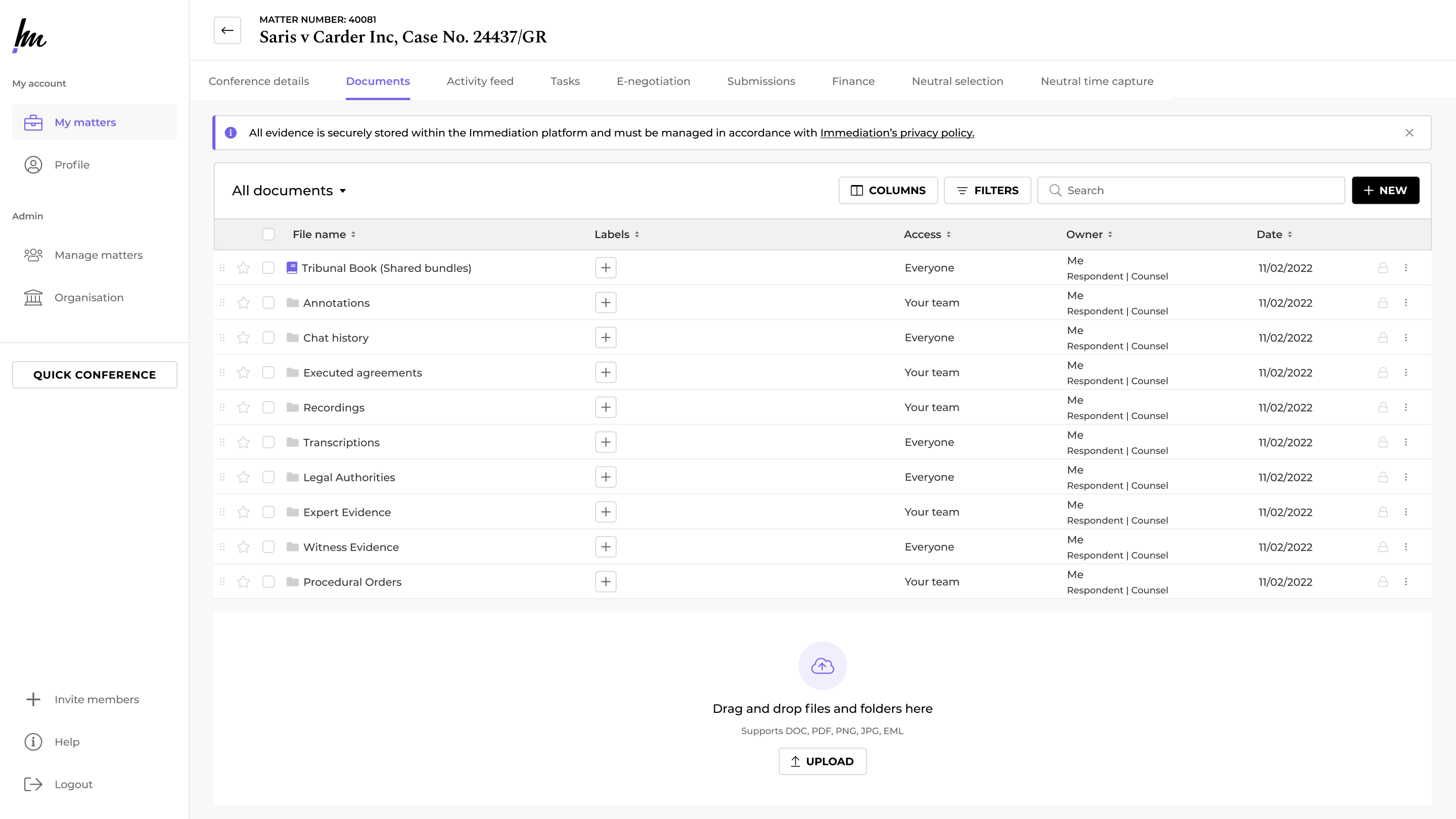Check the Legal Authorities row checkbox

coord(268,477)
